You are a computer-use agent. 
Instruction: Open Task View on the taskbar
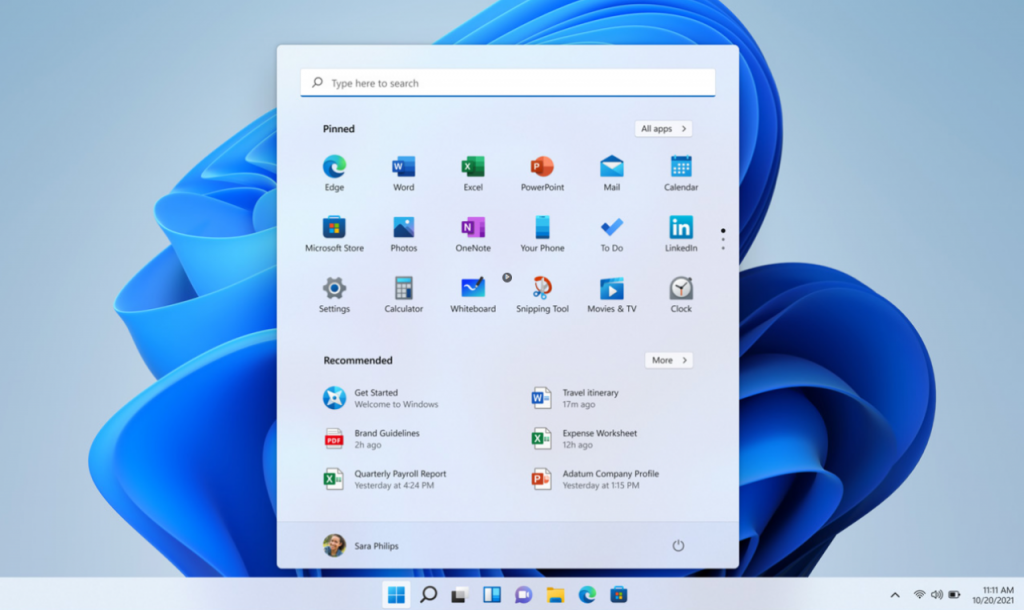tap(460, 594)
